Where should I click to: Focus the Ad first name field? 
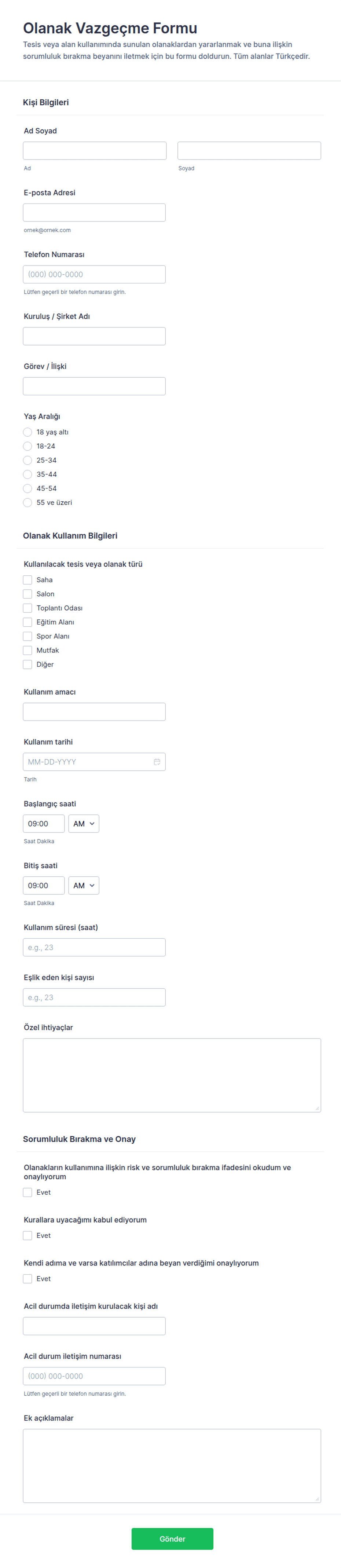coord(94,150)
